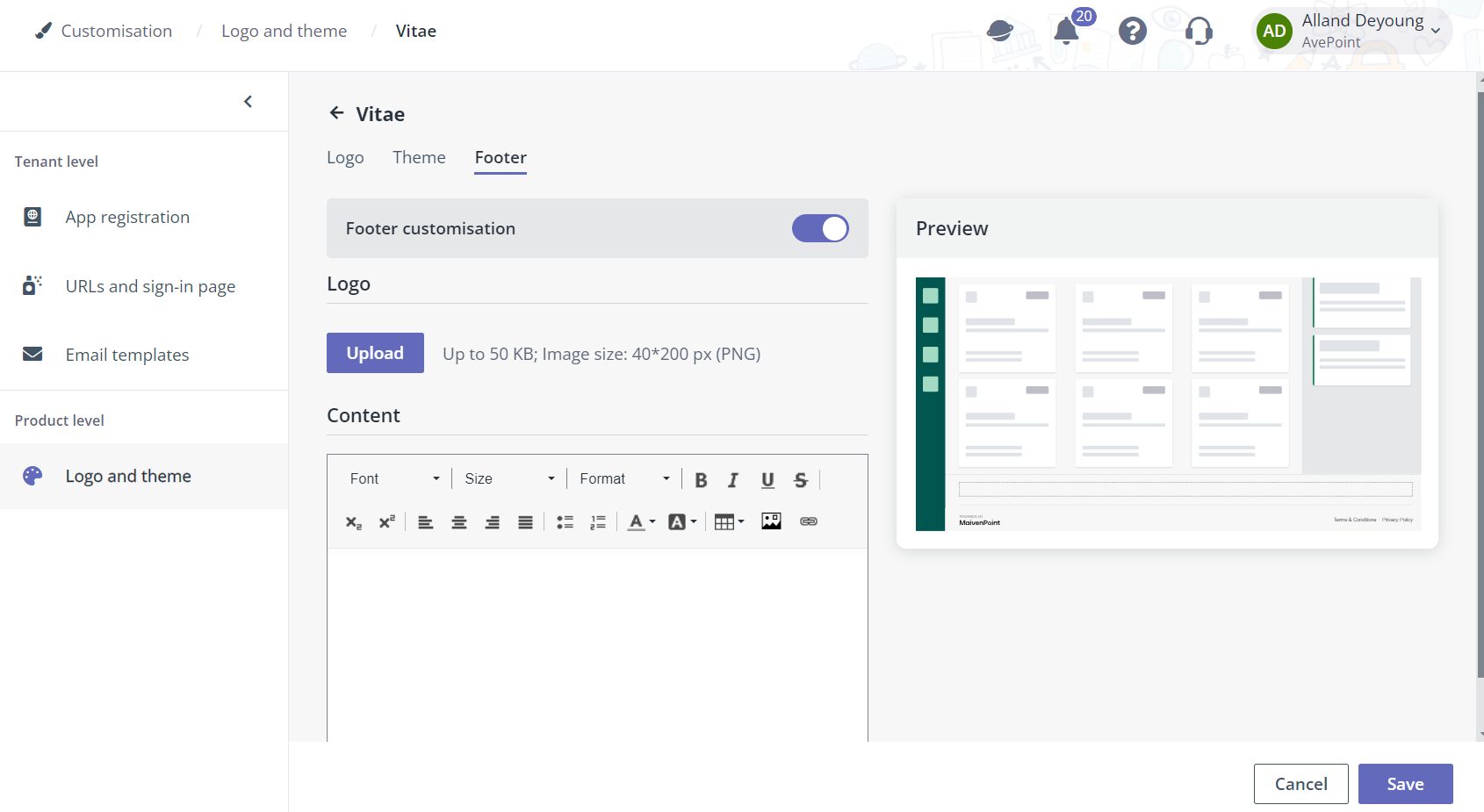Open URLs and sign-in page
Screen dimensions: 1484x812
click(144, 286)
